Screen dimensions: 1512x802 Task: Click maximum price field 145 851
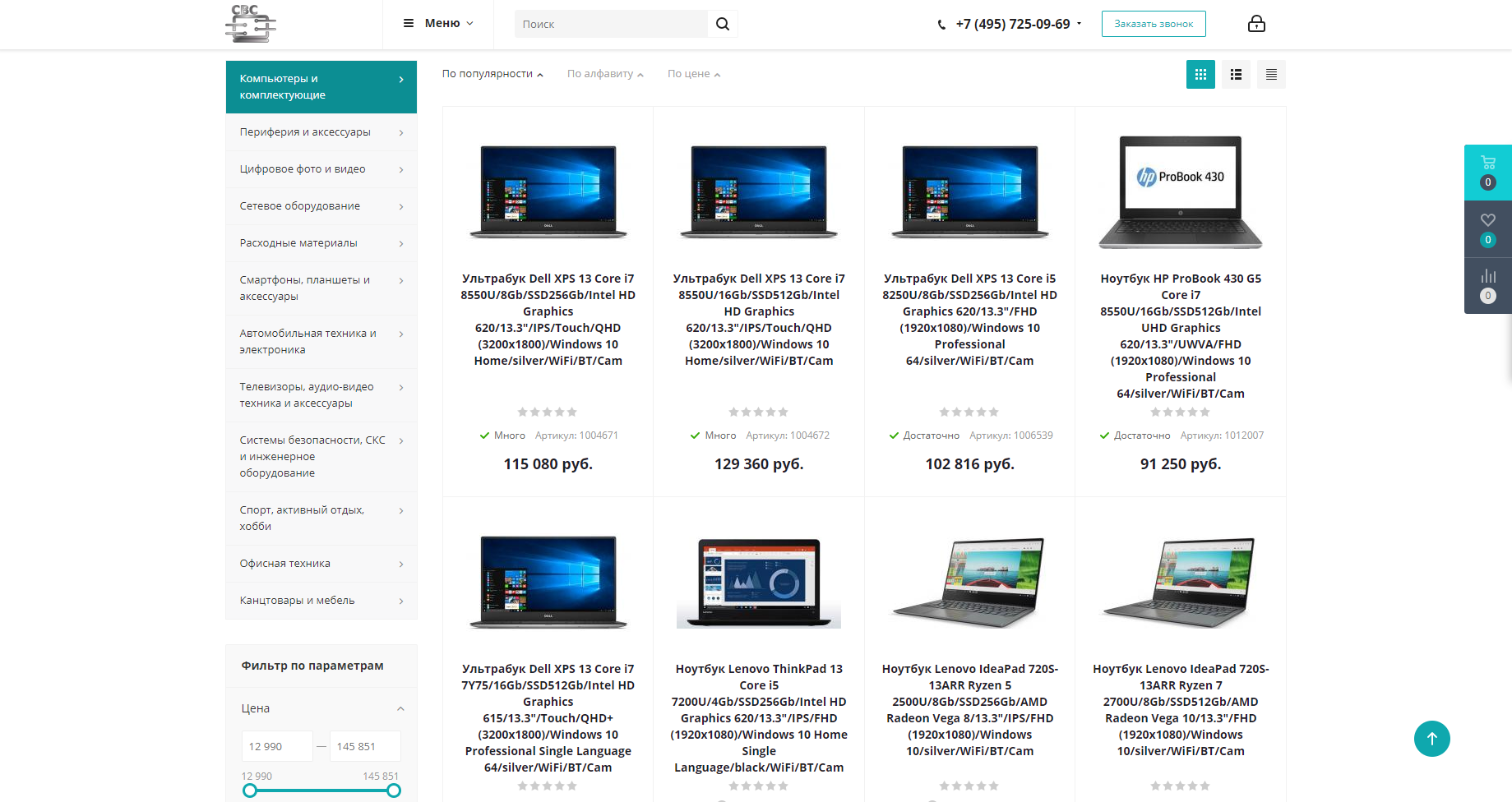tap(365, 746)
